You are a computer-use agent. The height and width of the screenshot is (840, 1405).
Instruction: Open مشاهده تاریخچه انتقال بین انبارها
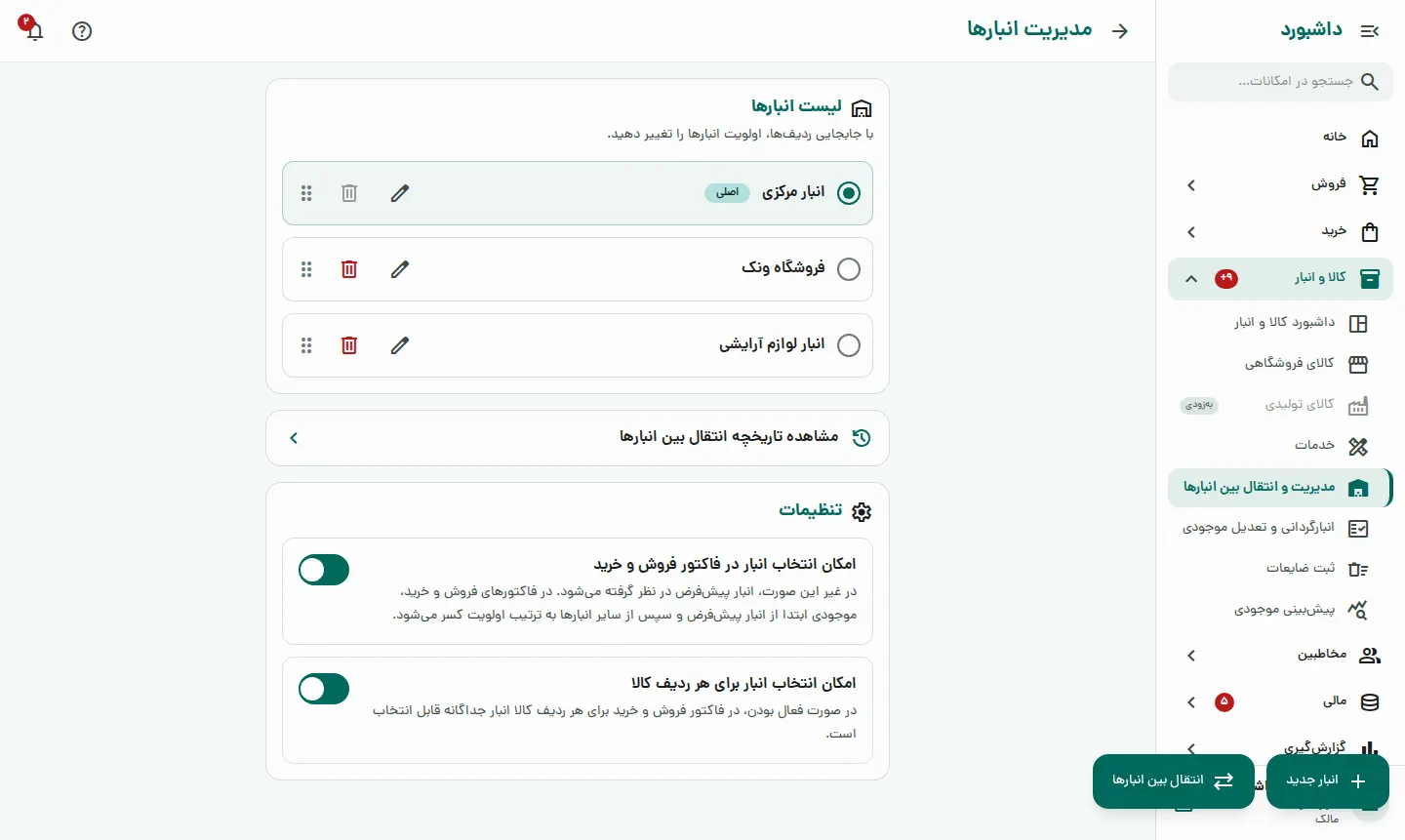pos(578,438)
